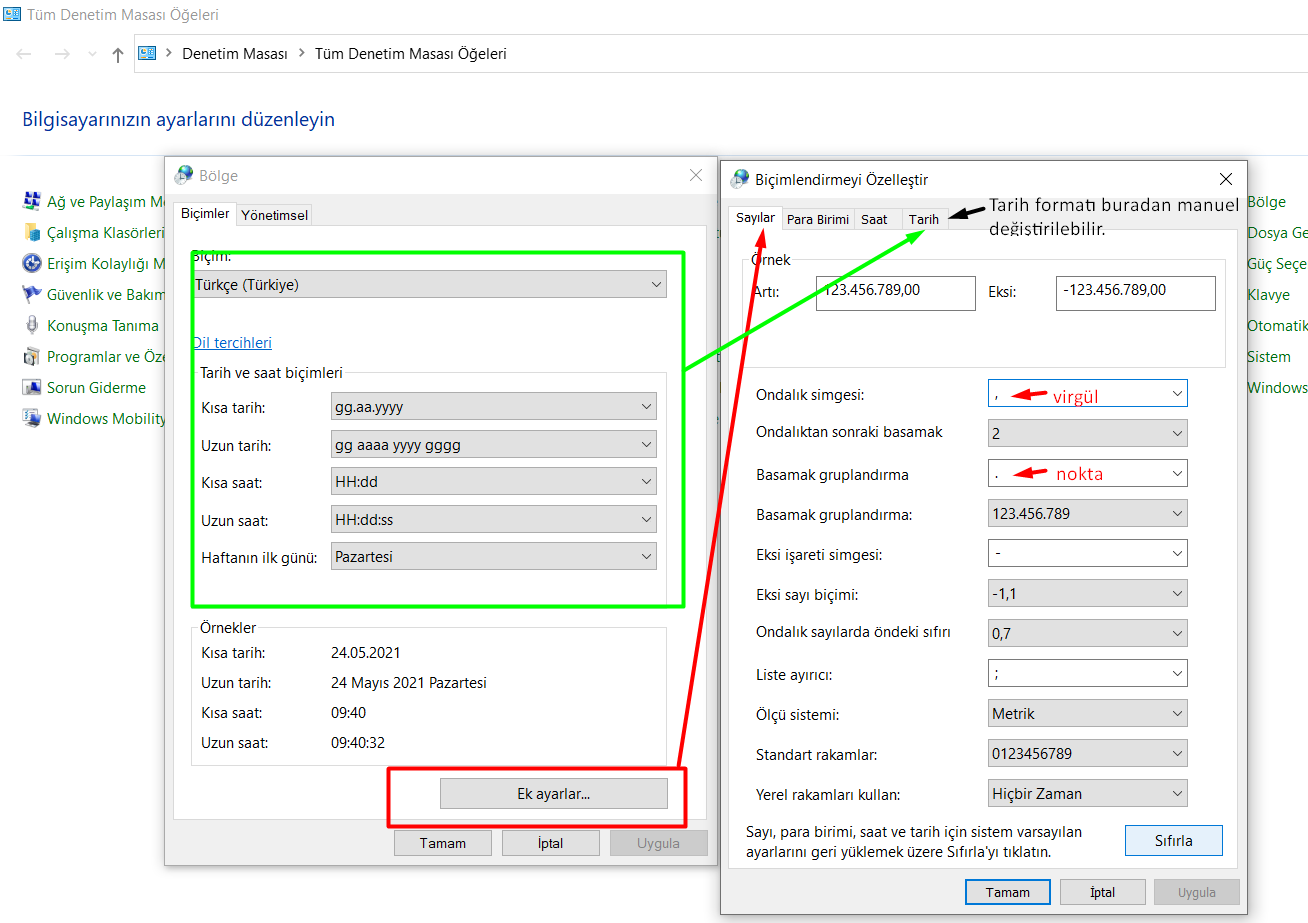Image resolution: width=1308 pixels, height=923 pixels.
Task: Click Tamam in Biçimlendirmeyi Özelleştir
Action: coord(1008,892)
